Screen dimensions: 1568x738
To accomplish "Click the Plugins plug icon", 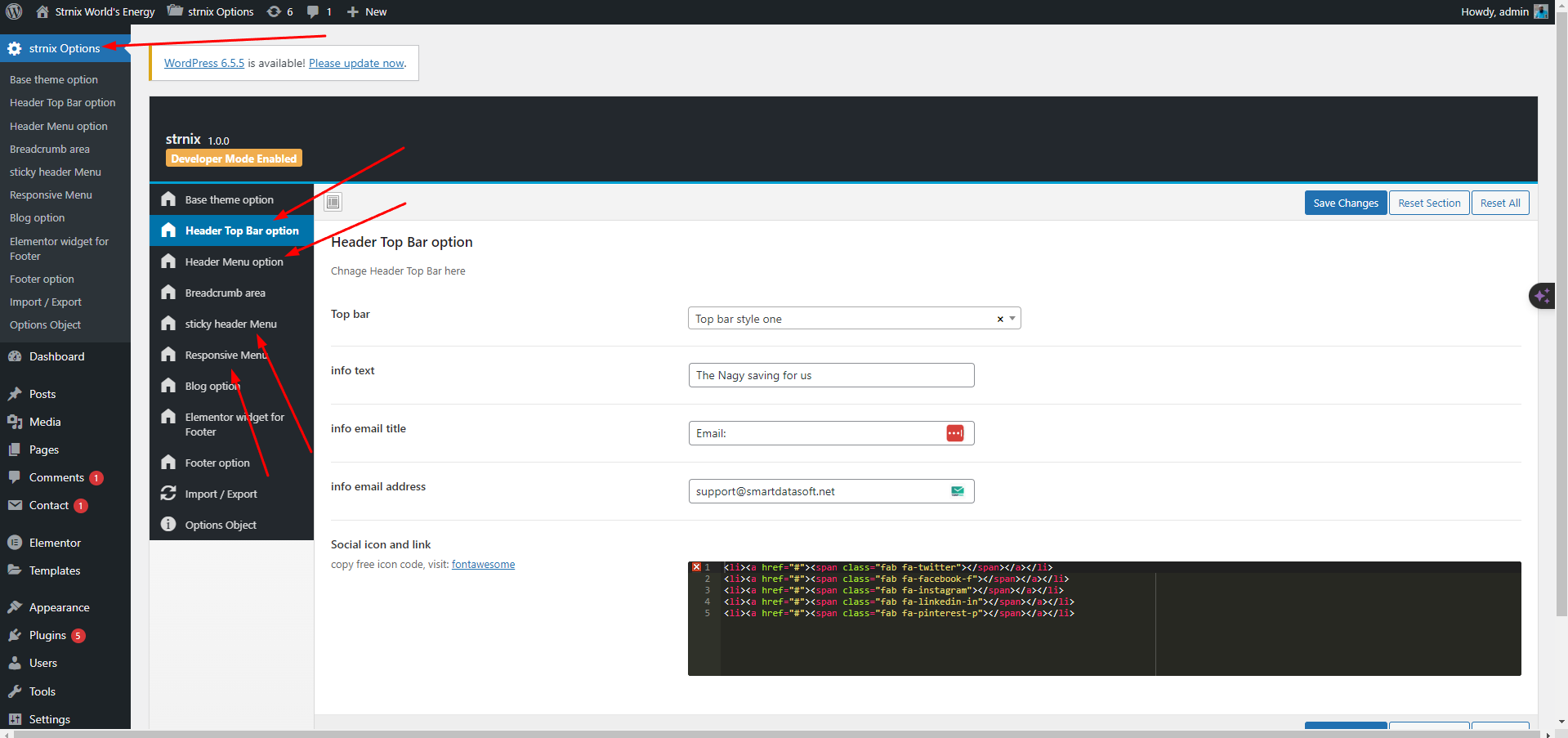I will (x=15, y=635).
